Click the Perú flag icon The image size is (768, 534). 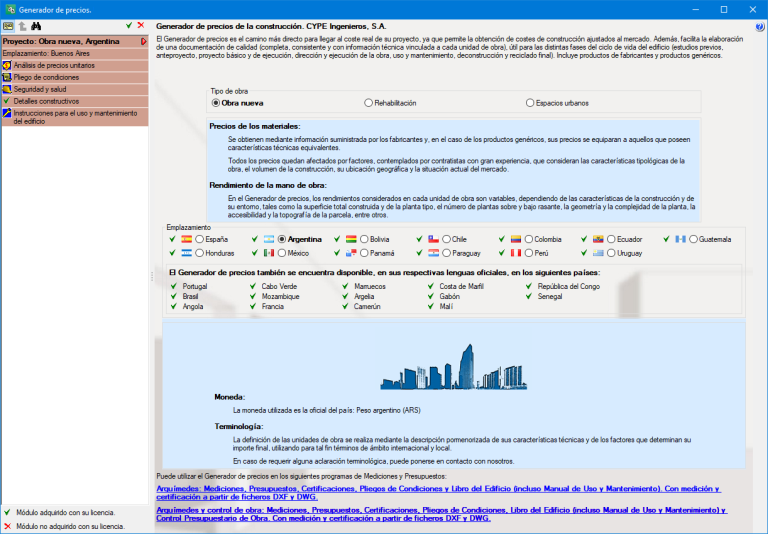[x=516, y=253]
